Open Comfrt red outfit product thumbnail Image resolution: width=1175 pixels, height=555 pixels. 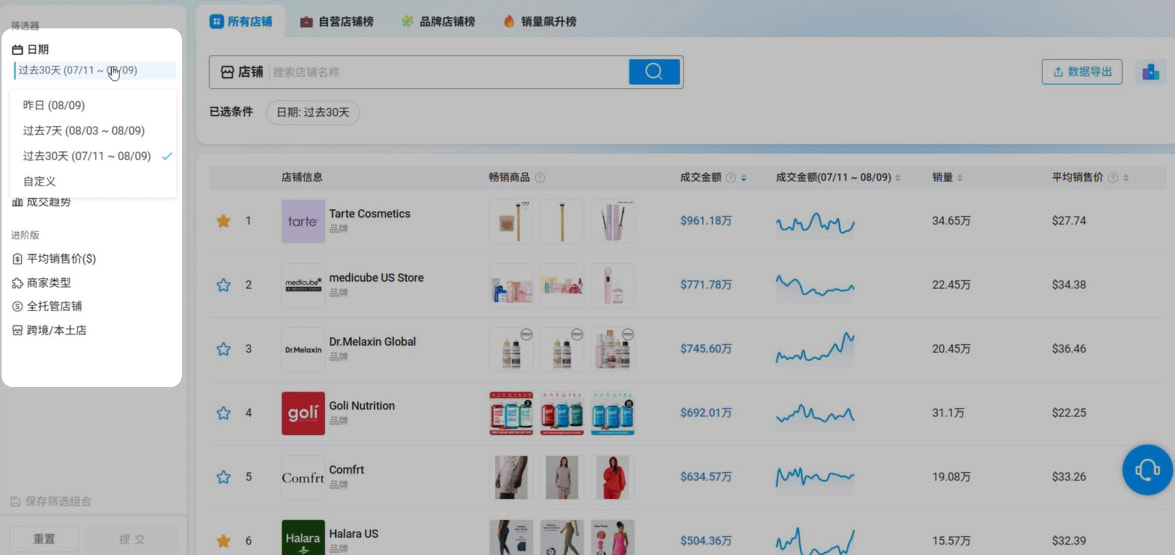[x=612, y=476]
